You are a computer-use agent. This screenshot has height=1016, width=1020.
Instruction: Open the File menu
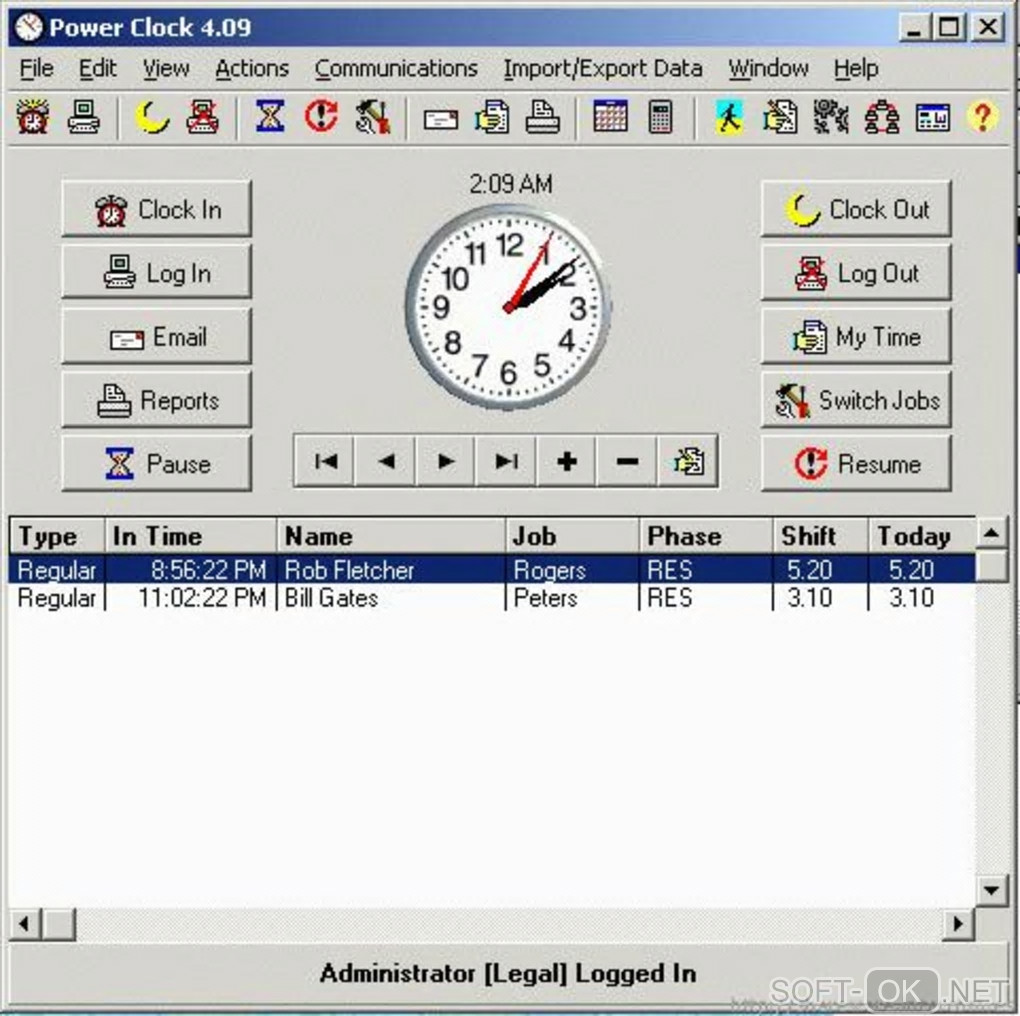pos(36,68)
